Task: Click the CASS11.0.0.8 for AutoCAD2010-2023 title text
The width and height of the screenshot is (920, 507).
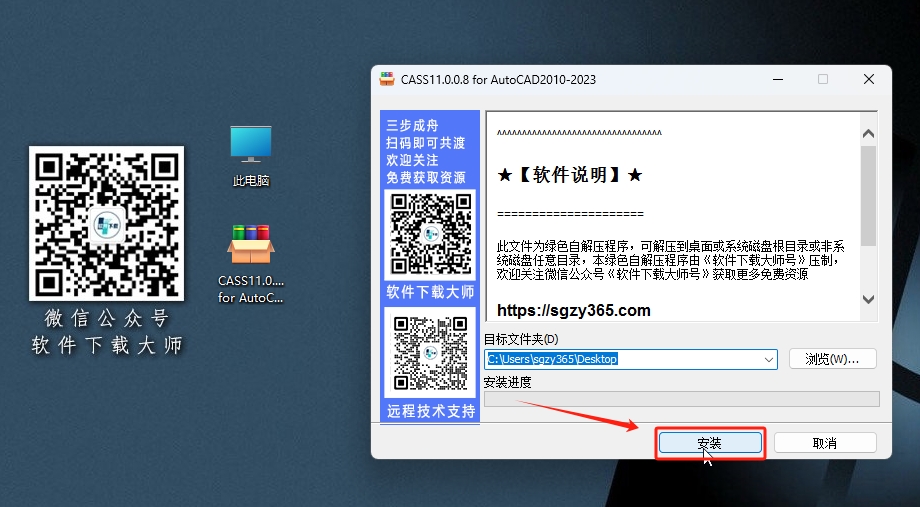Action: 498,79
